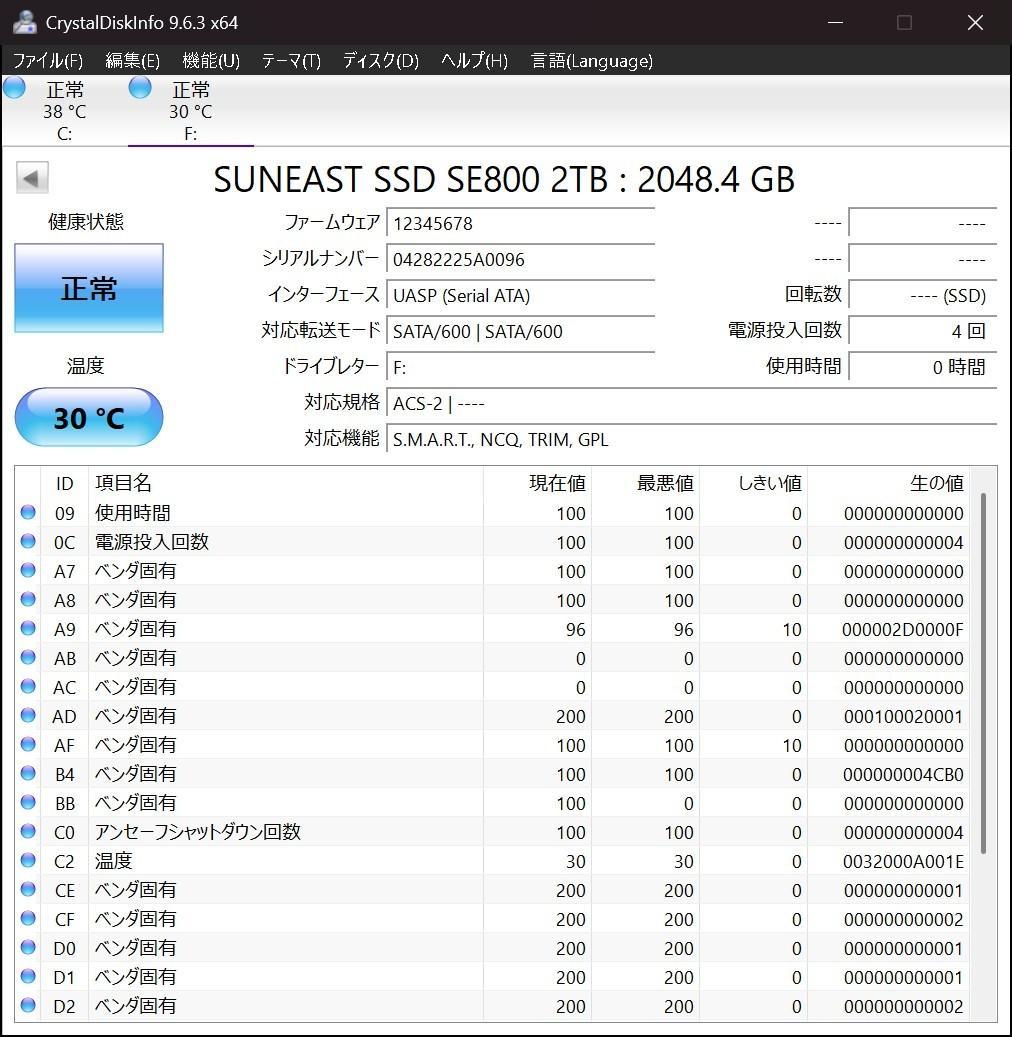Switch to the C: drive tab
This screenshot has width=1012, height=1037.
pos(64,110)
